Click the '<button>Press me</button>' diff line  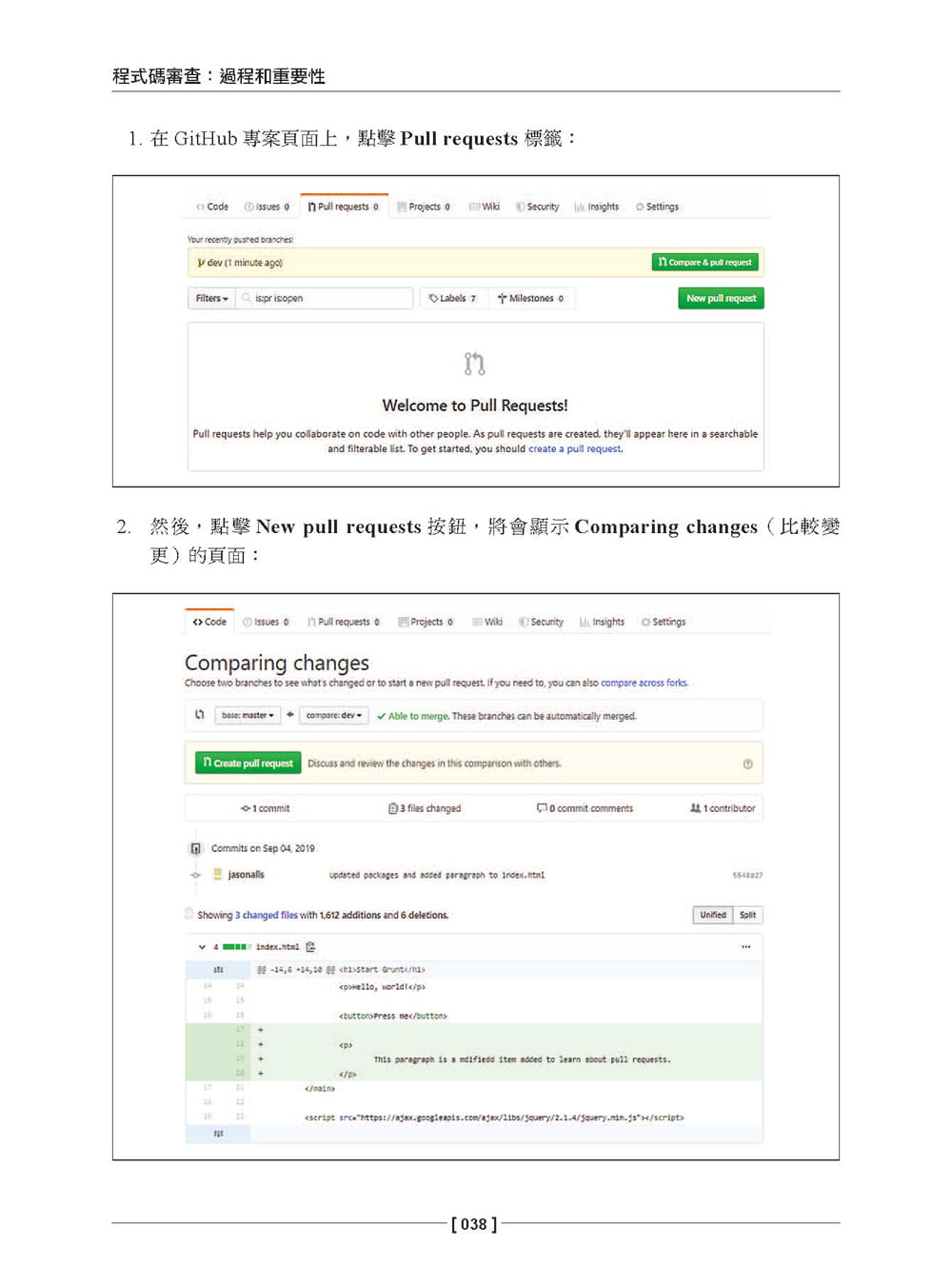coord(392,1016)
